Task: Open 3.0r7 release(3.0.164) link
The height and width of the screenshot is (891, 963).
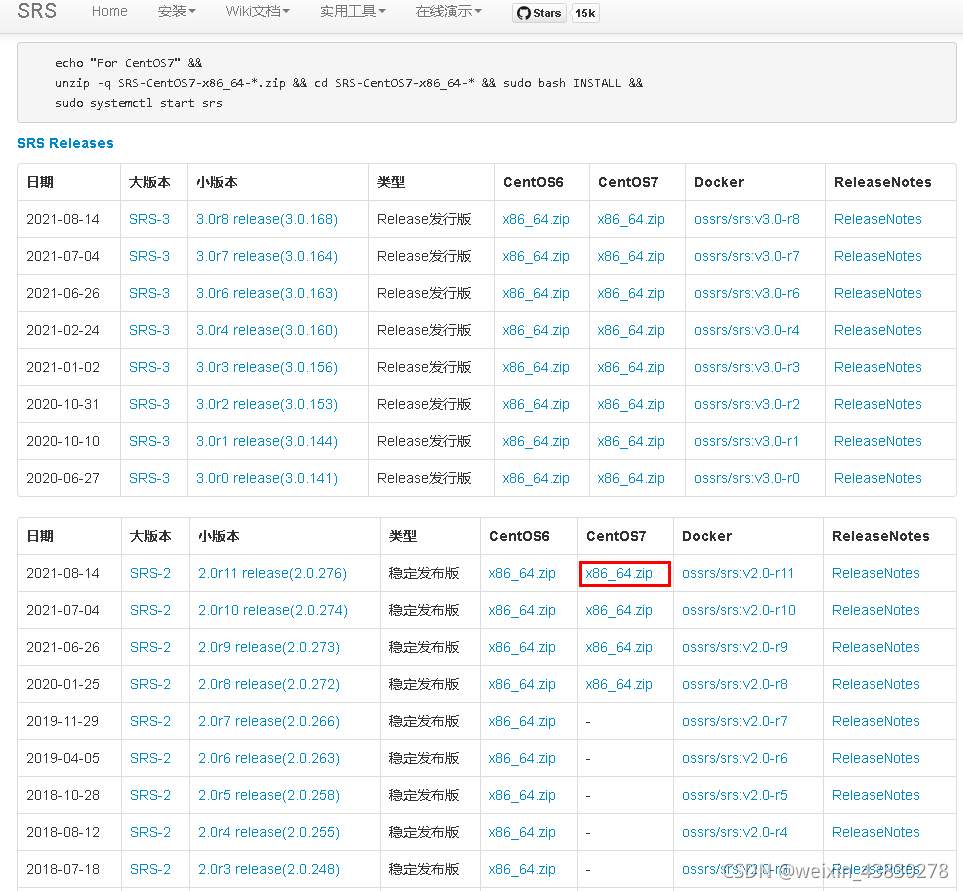Action: click(267, 256)
